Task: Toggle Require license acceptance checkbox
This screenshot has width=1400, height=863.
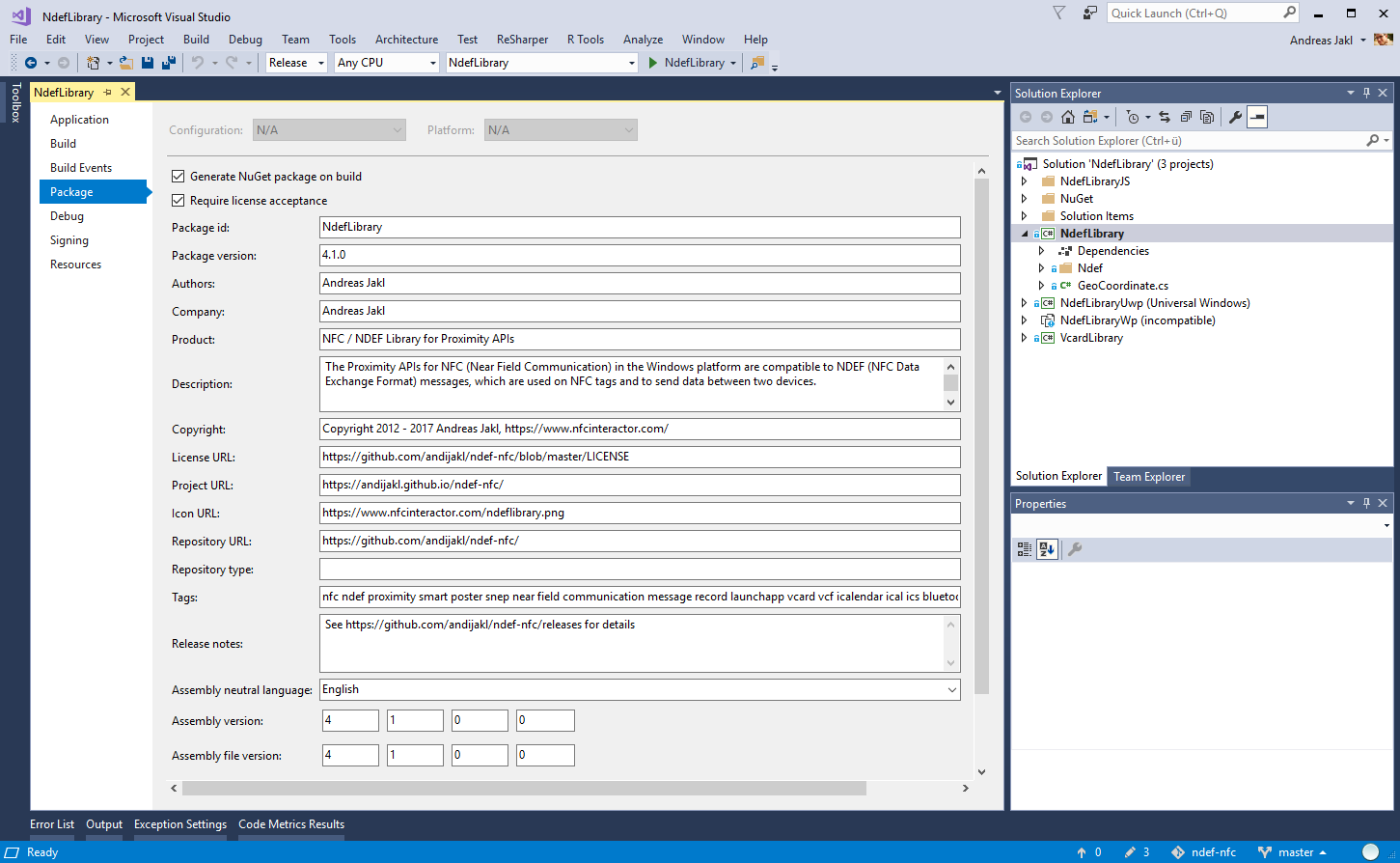Action: pyautogui.click(x=178, y=201)
